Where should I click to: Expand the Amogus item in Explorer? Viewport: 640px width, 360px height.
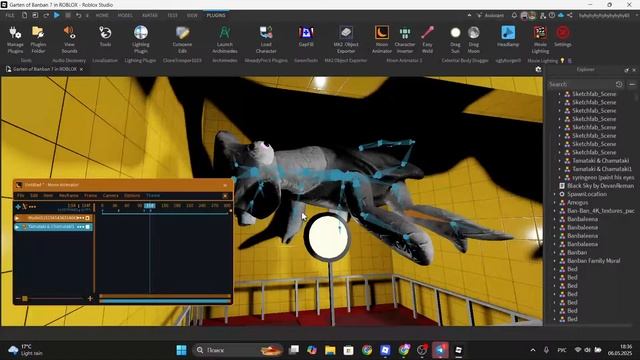[x=555, y=202]
